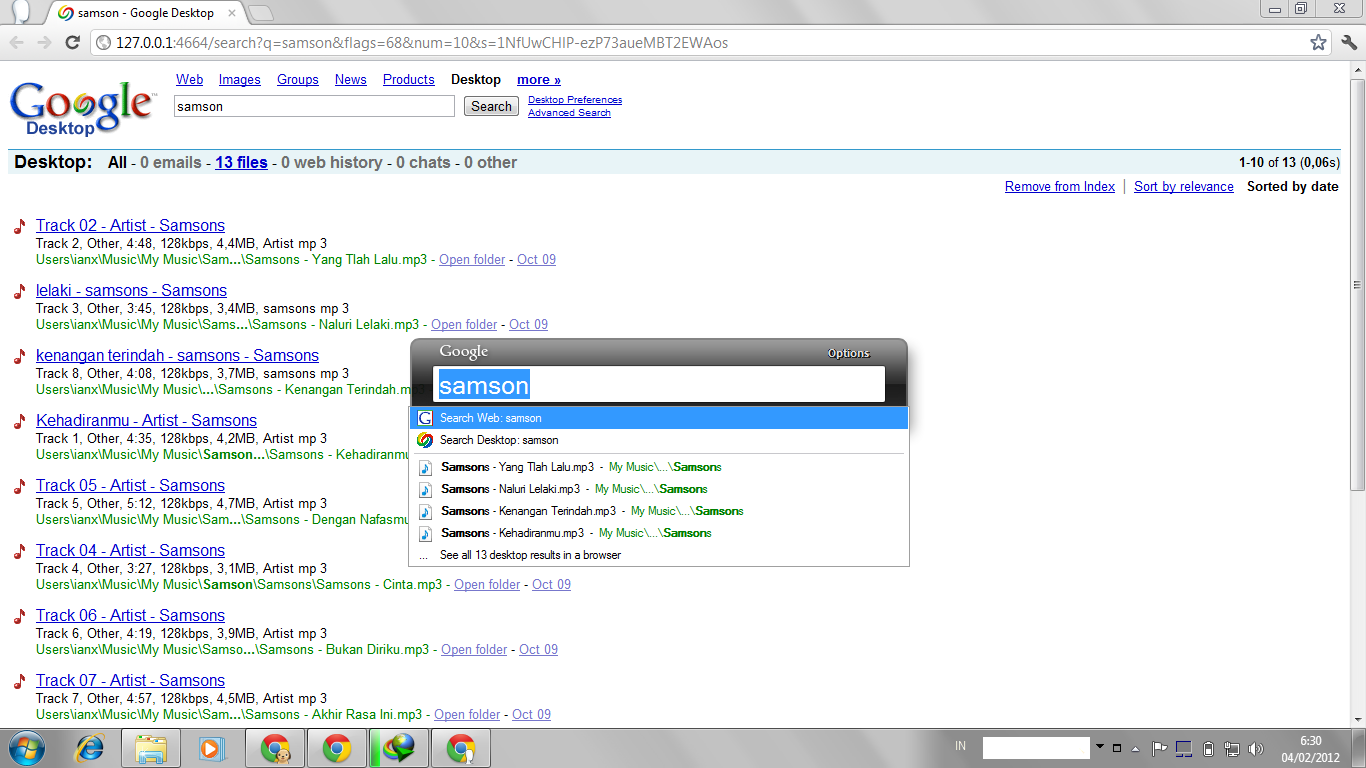
Task: Click the Google web icon next to Search Web
Action: [425, 418]
